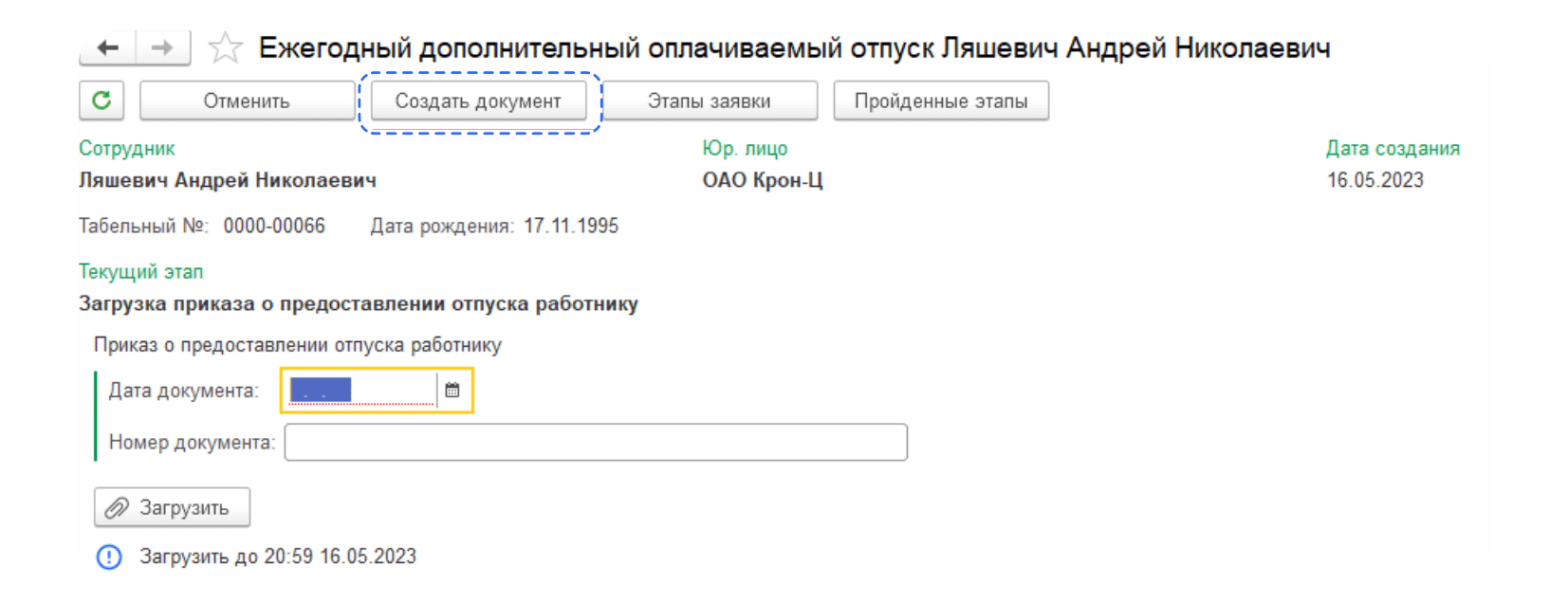This screenshot has width=1568, height=602.
Task: Focus the Дата документа input field
Action: [360, 391]
